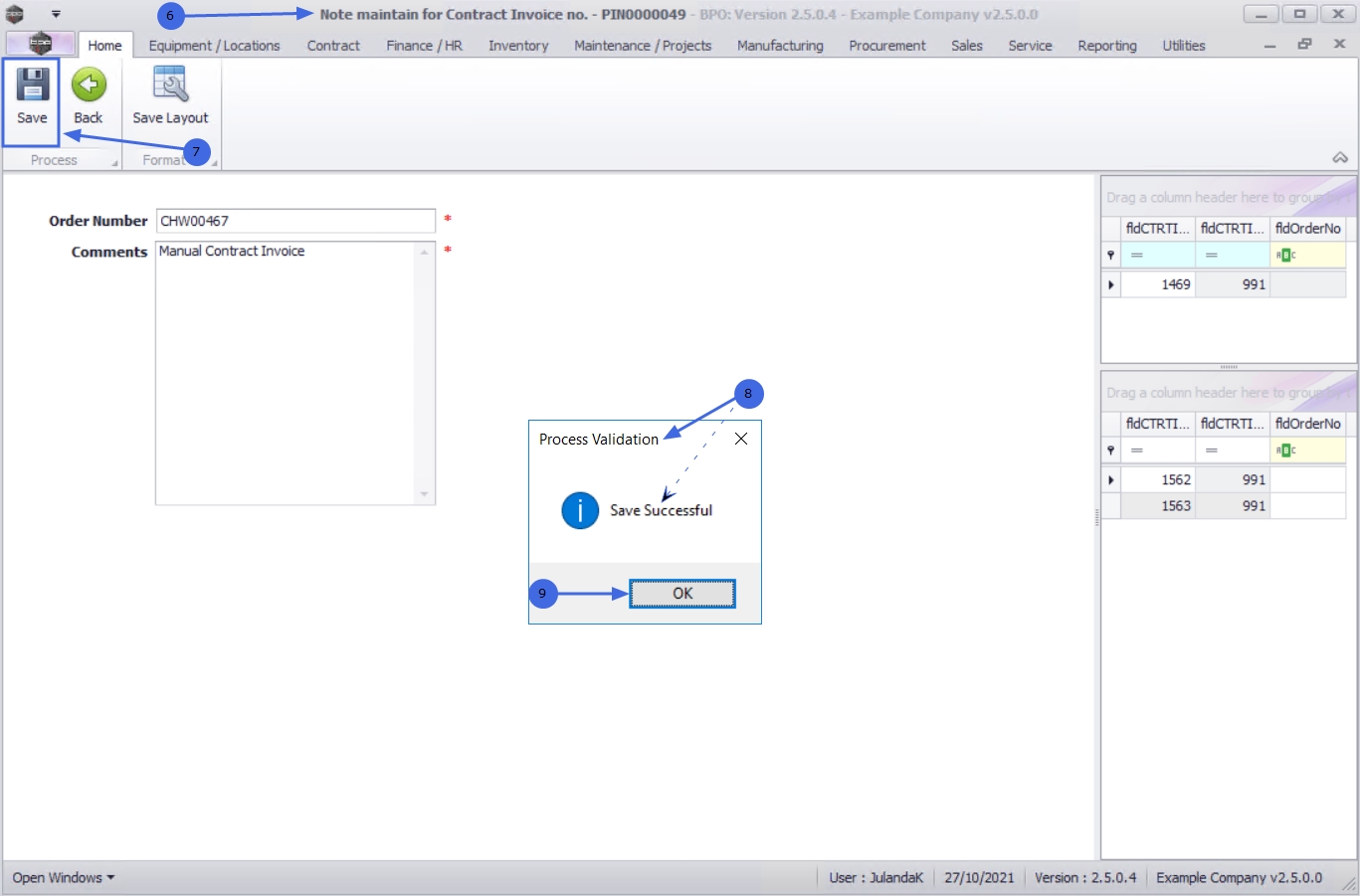Click the vertical splitter left of the grids
Screen dimensions: 1360x896
coord(1097,517)
